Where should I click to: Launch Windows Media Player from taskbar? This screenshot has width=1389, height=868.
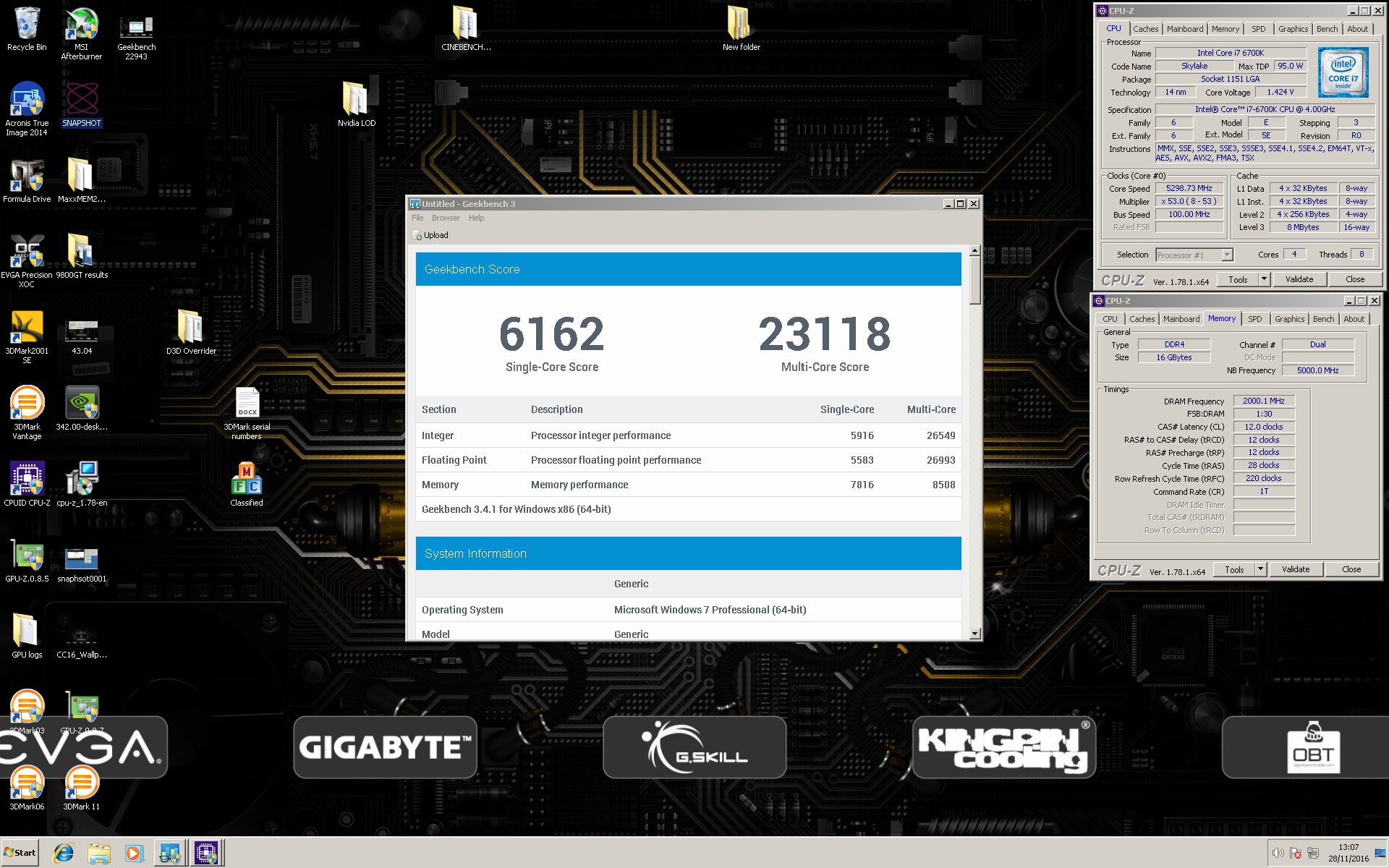coord(134,853)
